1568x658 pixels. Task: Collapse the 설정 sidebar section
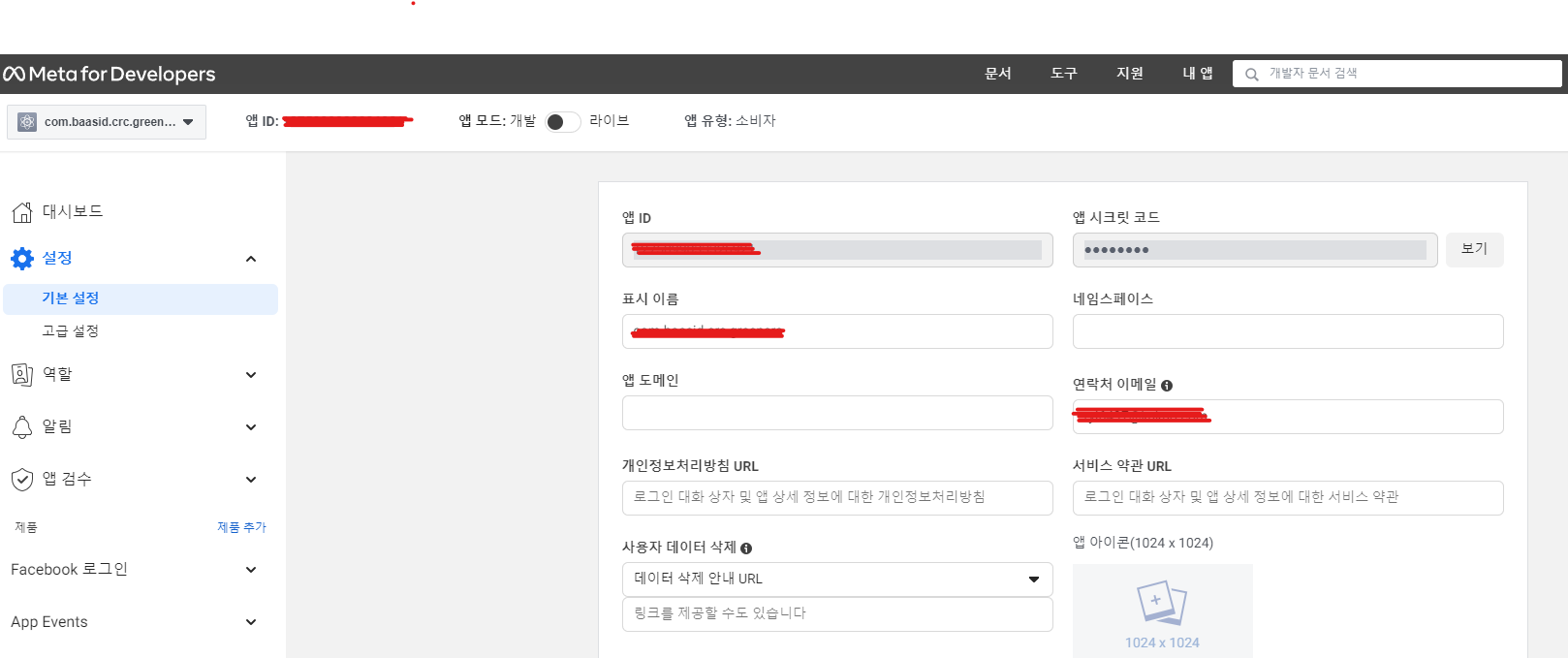click(x=251, y=259)
